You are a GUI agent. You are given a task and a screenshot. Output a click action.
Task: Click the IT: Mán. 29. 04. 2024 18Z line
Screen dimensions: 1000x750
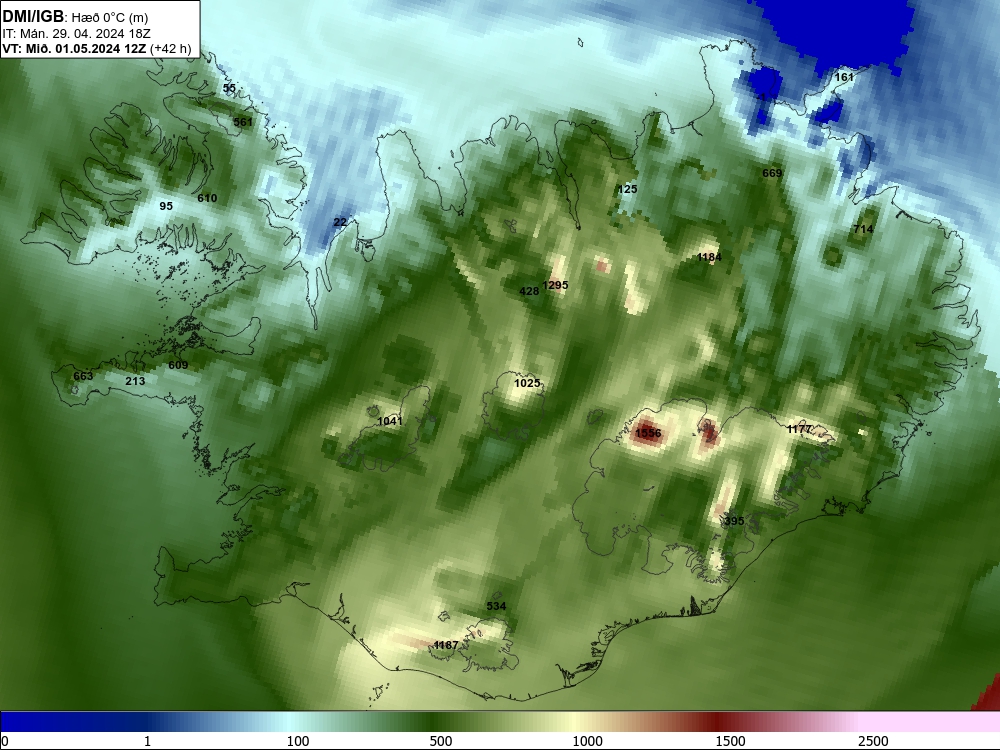click(x=77, y=34)
